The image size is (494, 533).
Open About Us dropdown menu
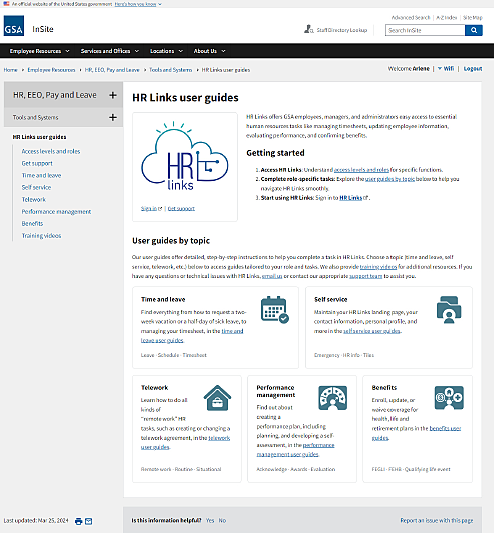209,51
